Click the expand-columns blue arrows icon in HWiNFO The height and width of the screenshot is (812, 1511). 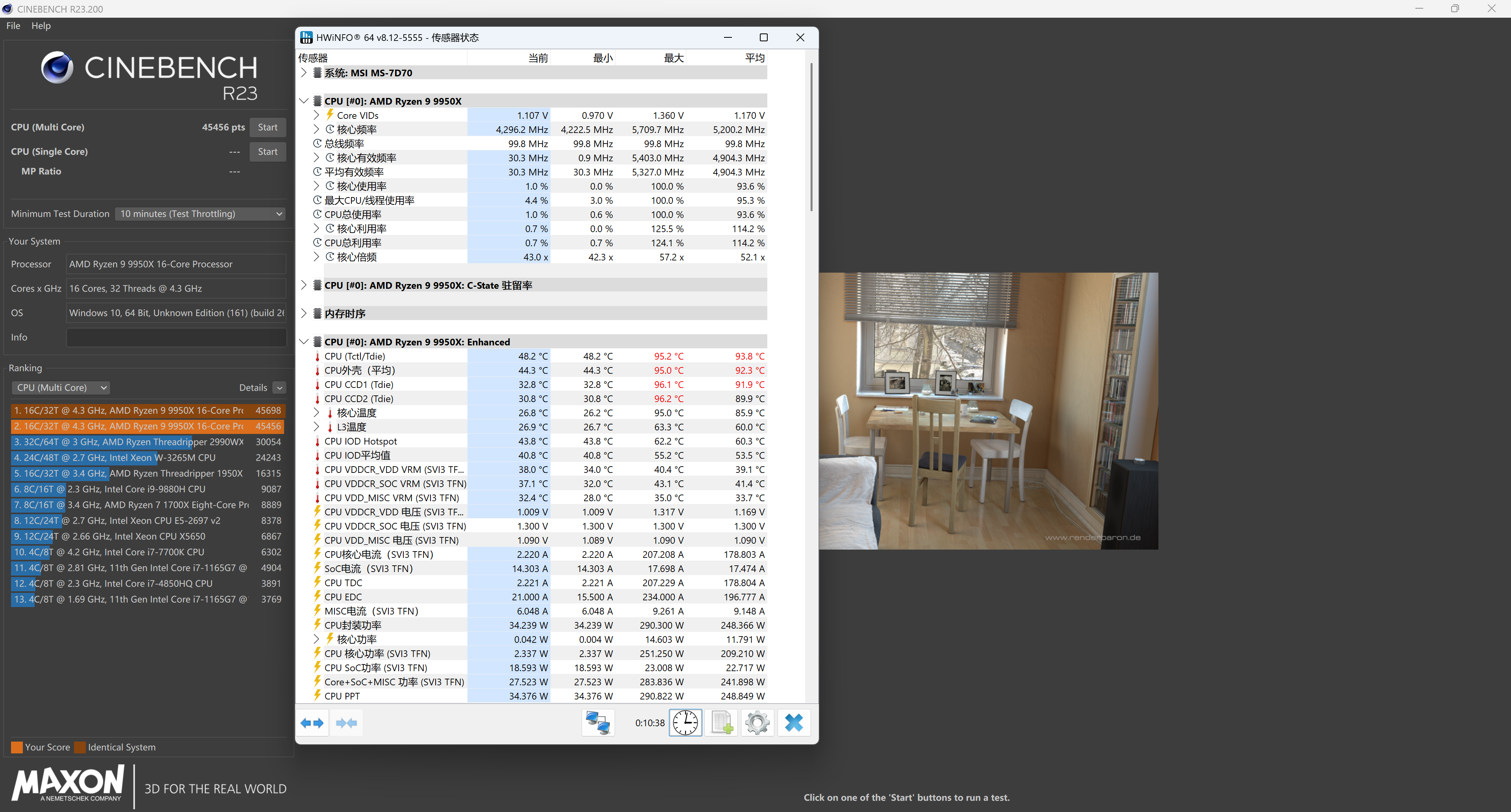point(312,723)
